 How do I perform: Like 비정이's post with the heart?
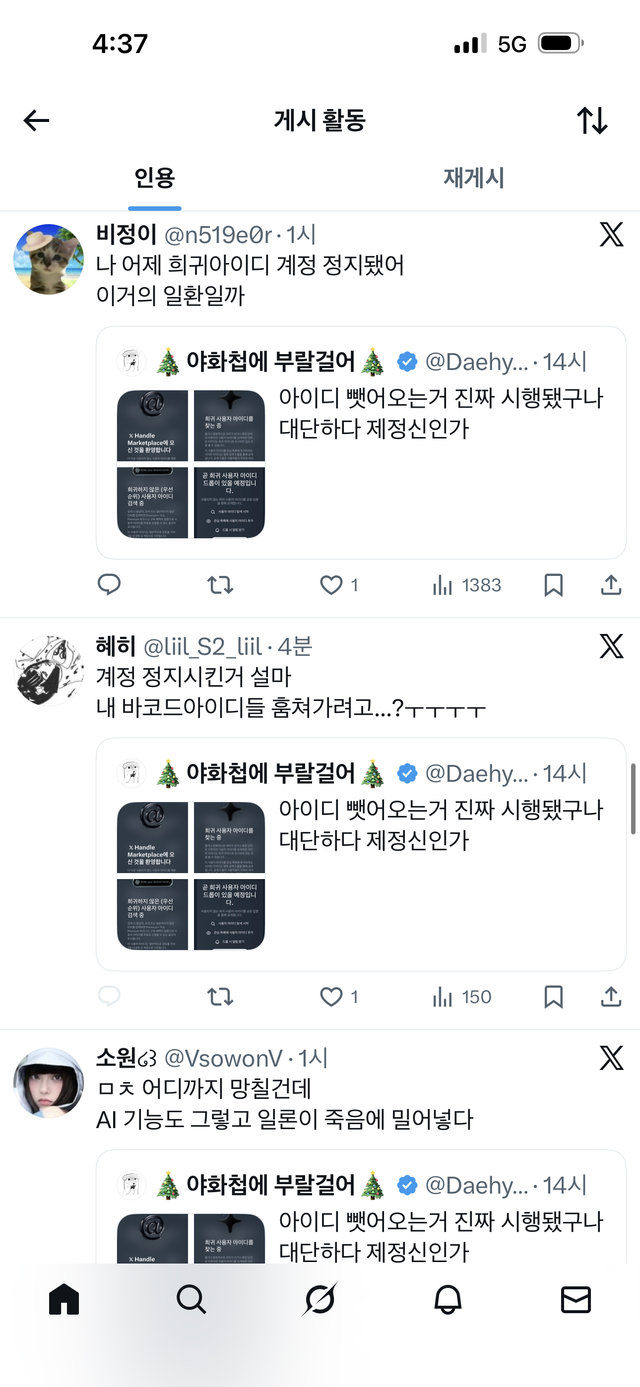pos(331,585)
